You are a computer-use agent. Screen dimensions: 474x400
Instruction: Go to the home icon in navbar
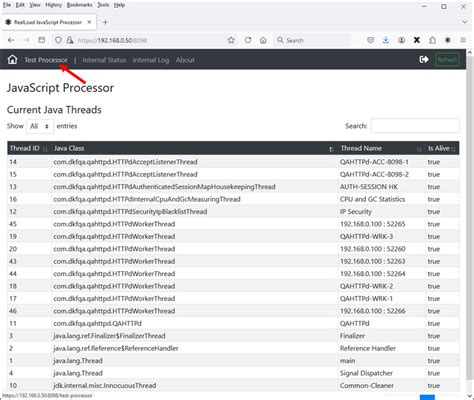12,60
